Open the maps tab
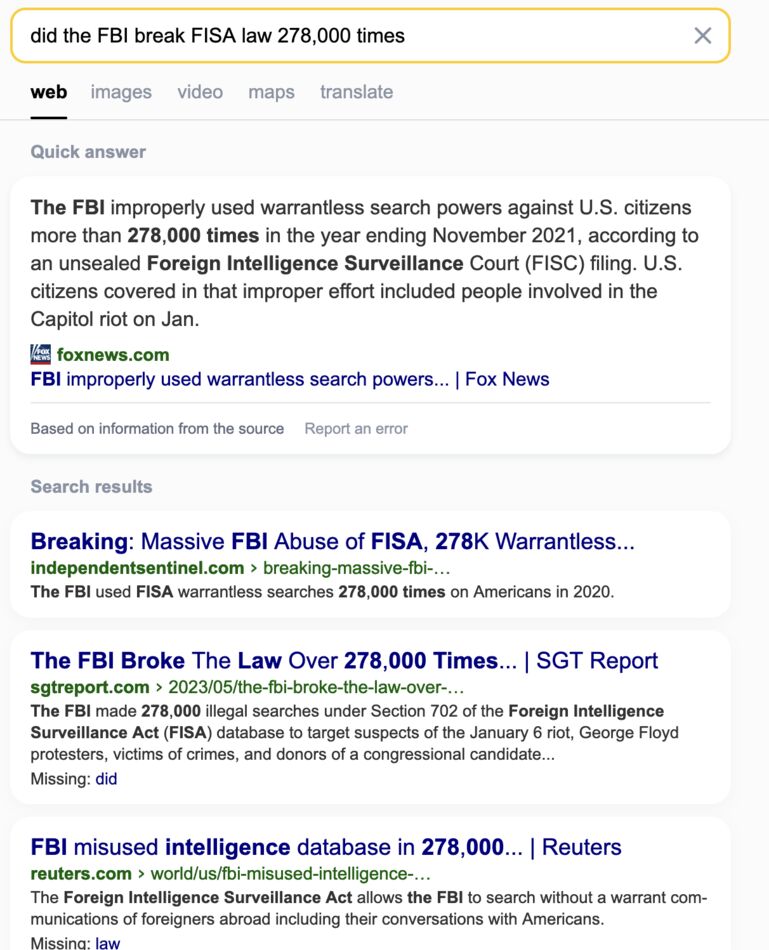Screen dimensions: 769x950 271,91
